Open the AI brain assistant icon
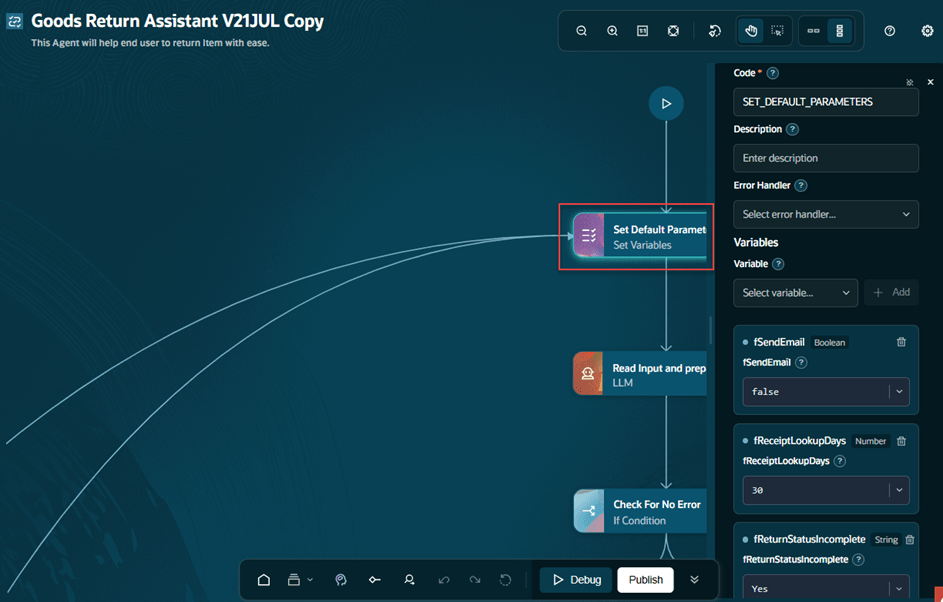This screenshot has width=943, height=602. (340, 580)
